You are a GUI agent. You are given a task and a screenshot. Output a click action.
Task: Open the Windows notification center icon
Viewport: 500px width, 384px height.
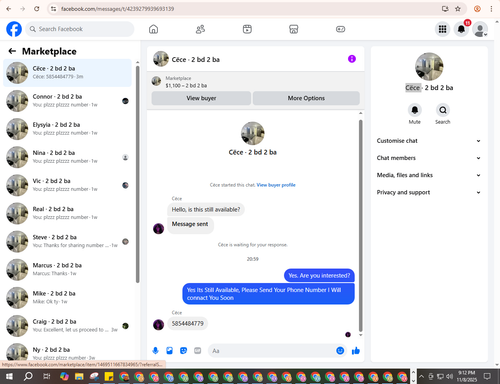pos(487,376)
